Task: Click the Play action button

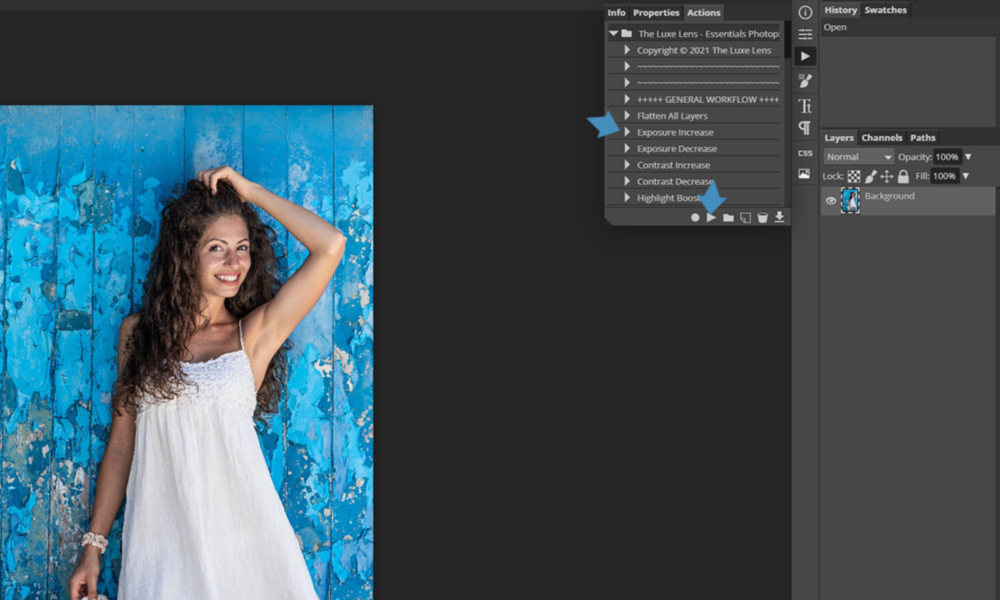Action: [711, 217]
